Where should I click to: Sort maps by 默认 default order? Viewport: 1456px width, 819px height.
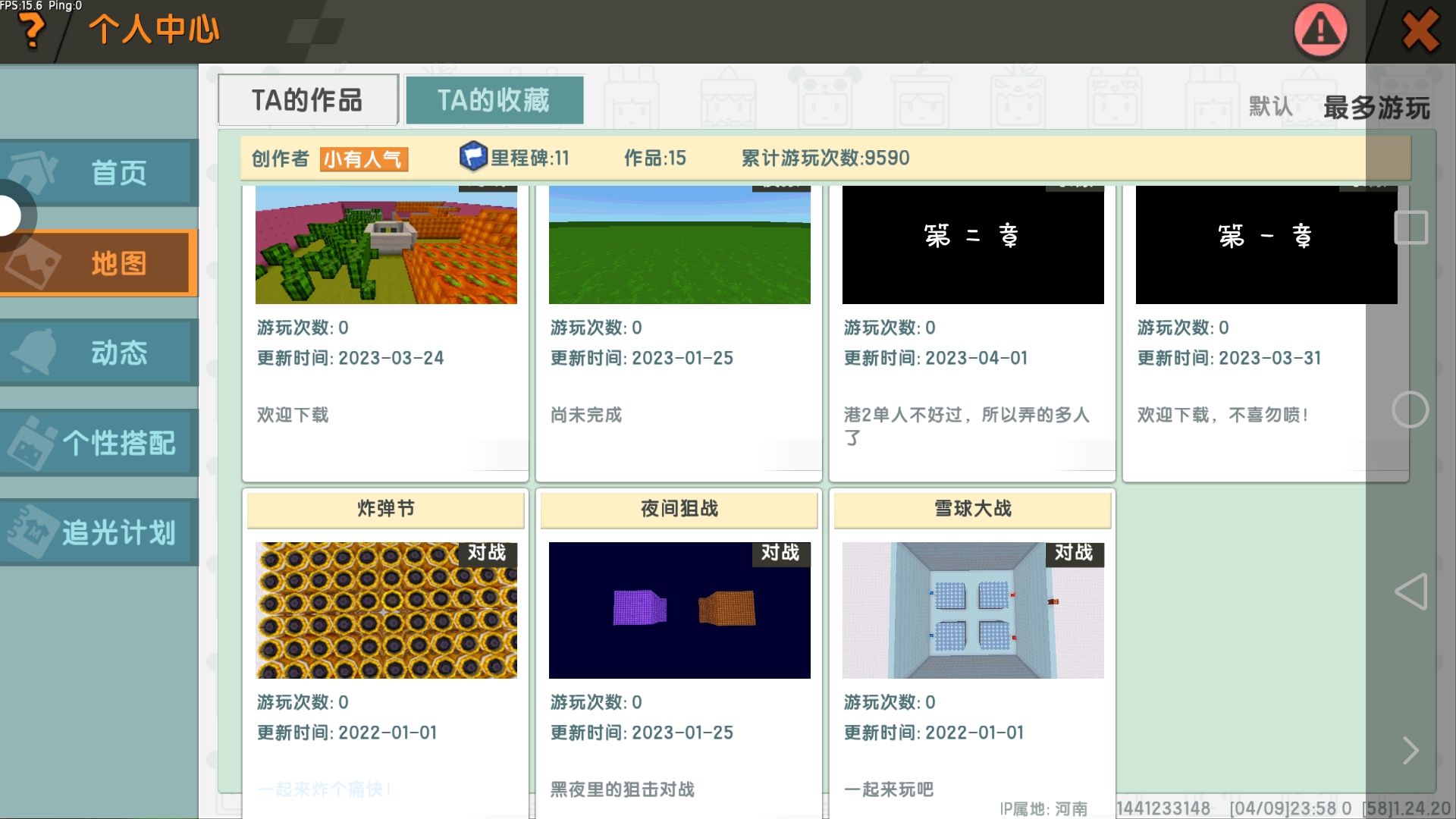1271,107
